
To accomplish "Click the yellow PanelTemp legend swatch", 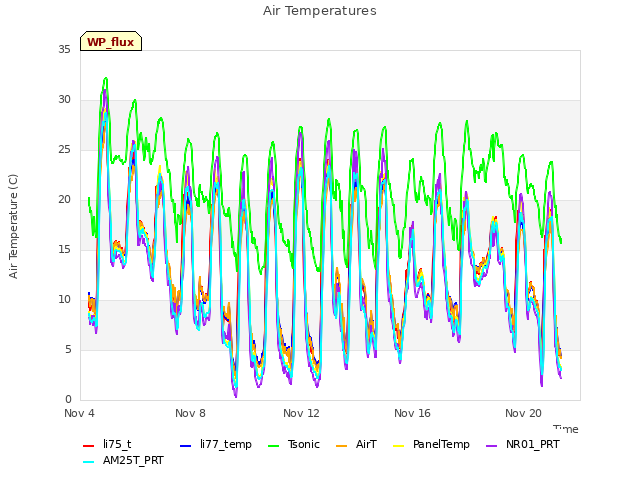I will 398,446.
